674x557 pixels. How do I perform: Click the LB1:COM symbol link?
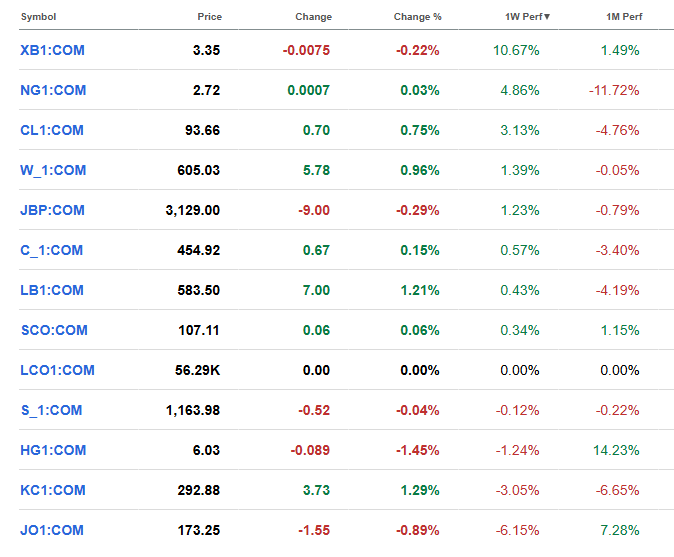click(53, 290)
